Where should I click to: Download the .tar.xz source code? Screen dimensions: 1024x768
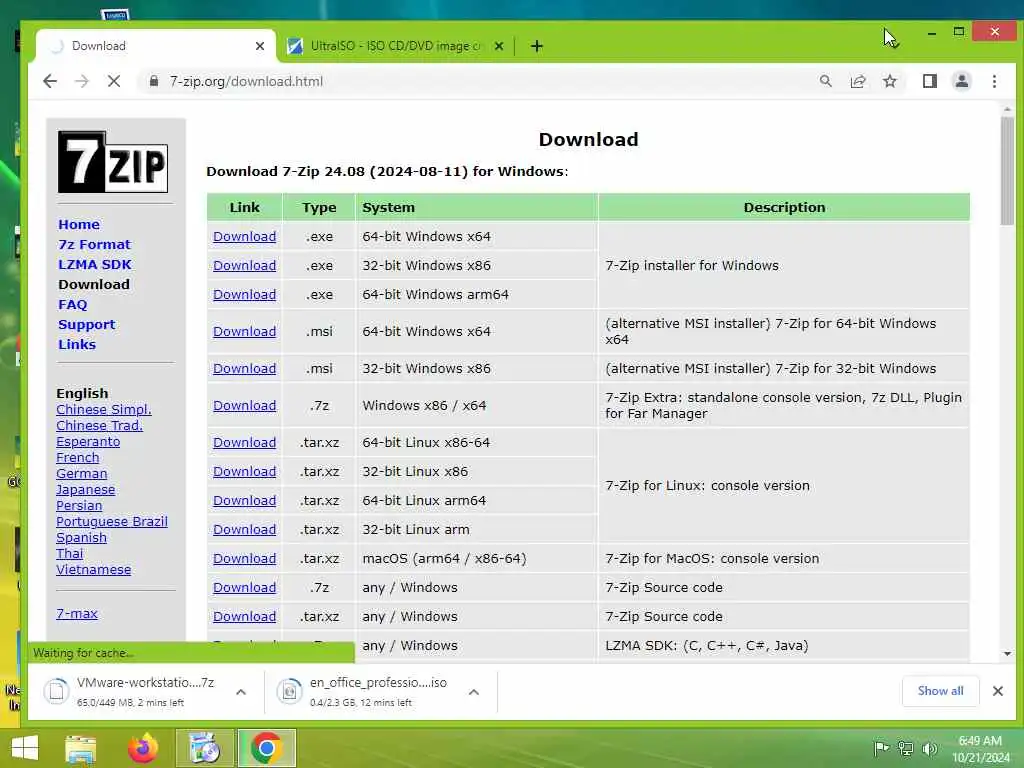point(244,616)
